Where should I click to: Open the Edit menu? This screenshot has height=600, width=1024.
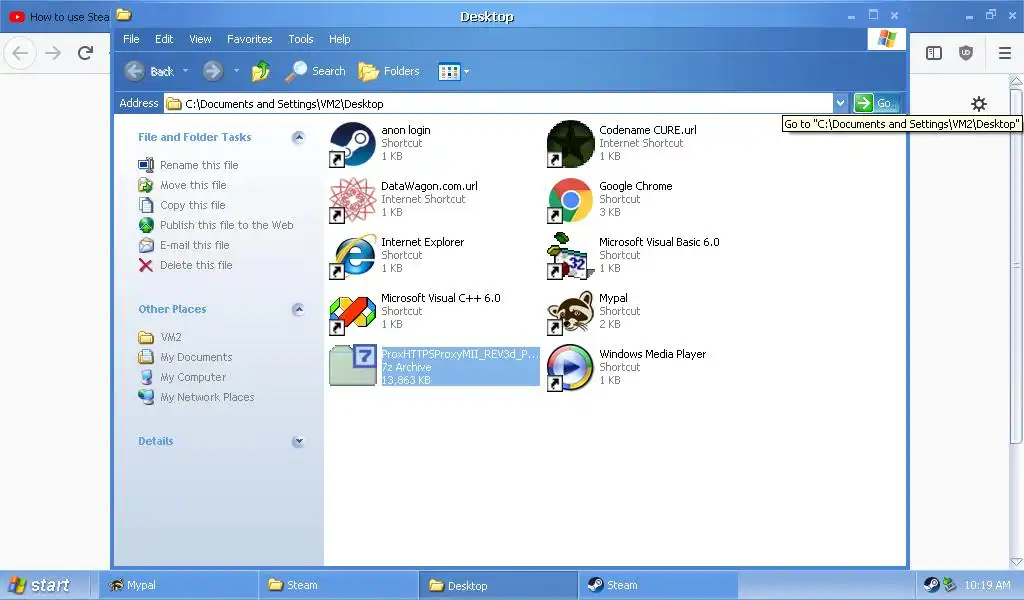pos(164,39)
